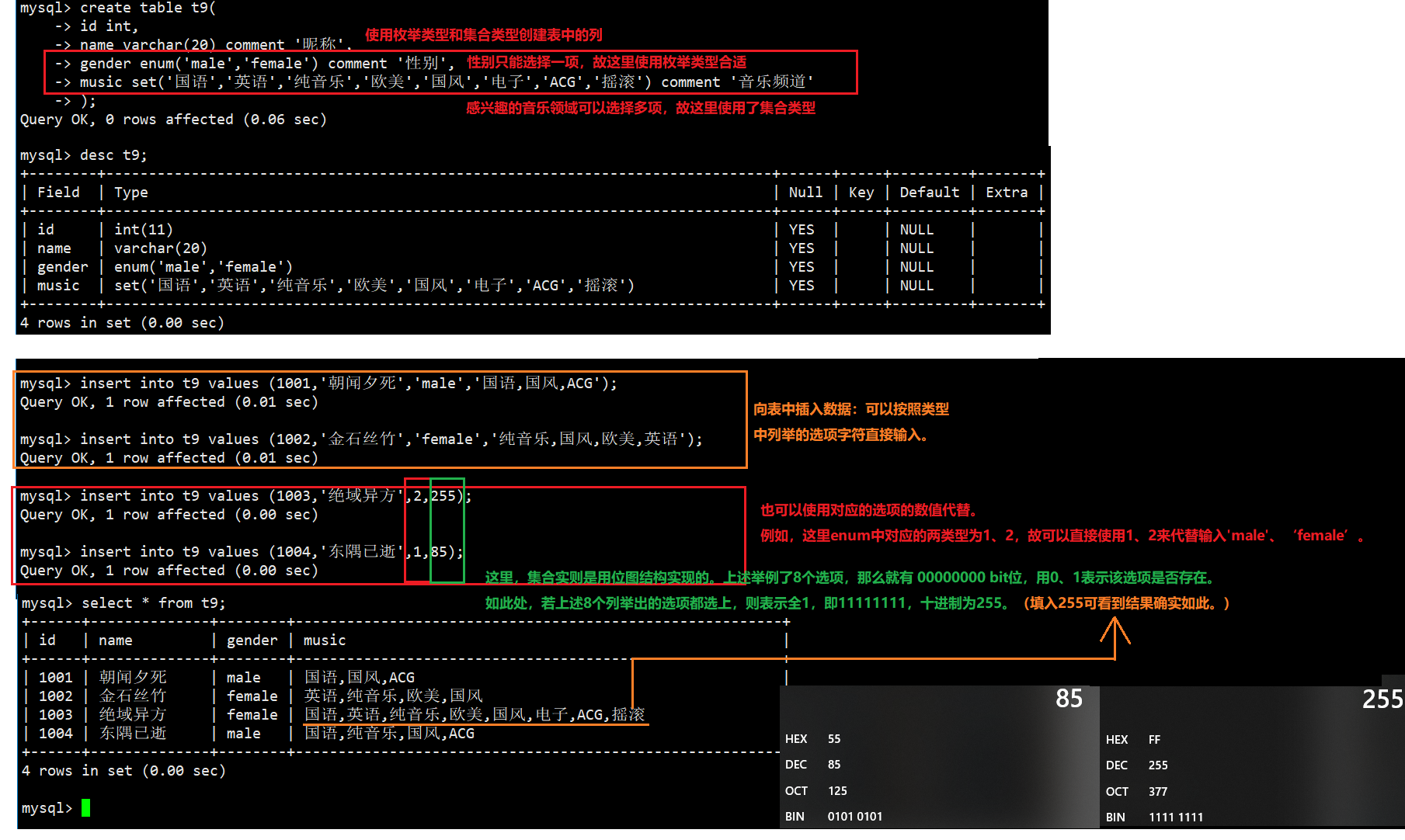
Task: Click the value '255' in the 1003 insert
Action: pos(443,496)
